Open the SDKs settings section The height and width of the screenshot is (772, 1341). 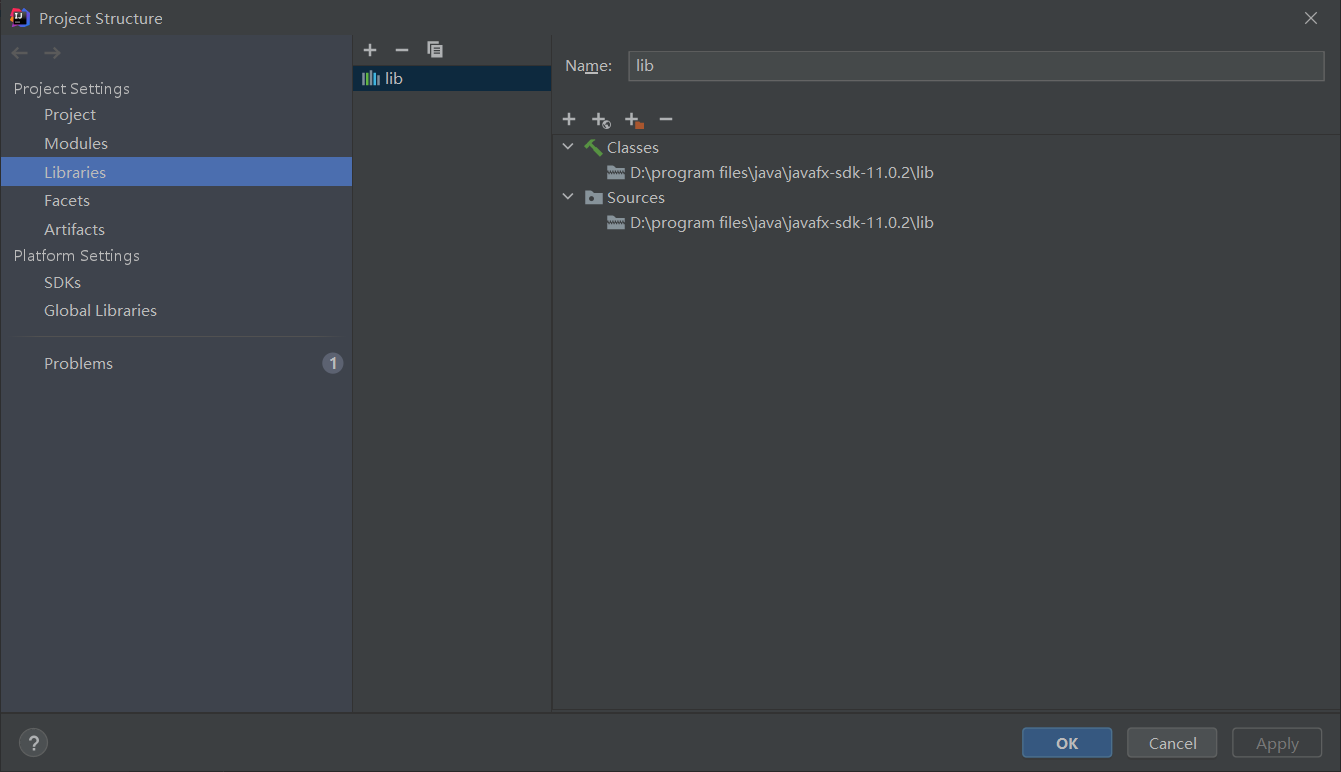tap(62, 282)
